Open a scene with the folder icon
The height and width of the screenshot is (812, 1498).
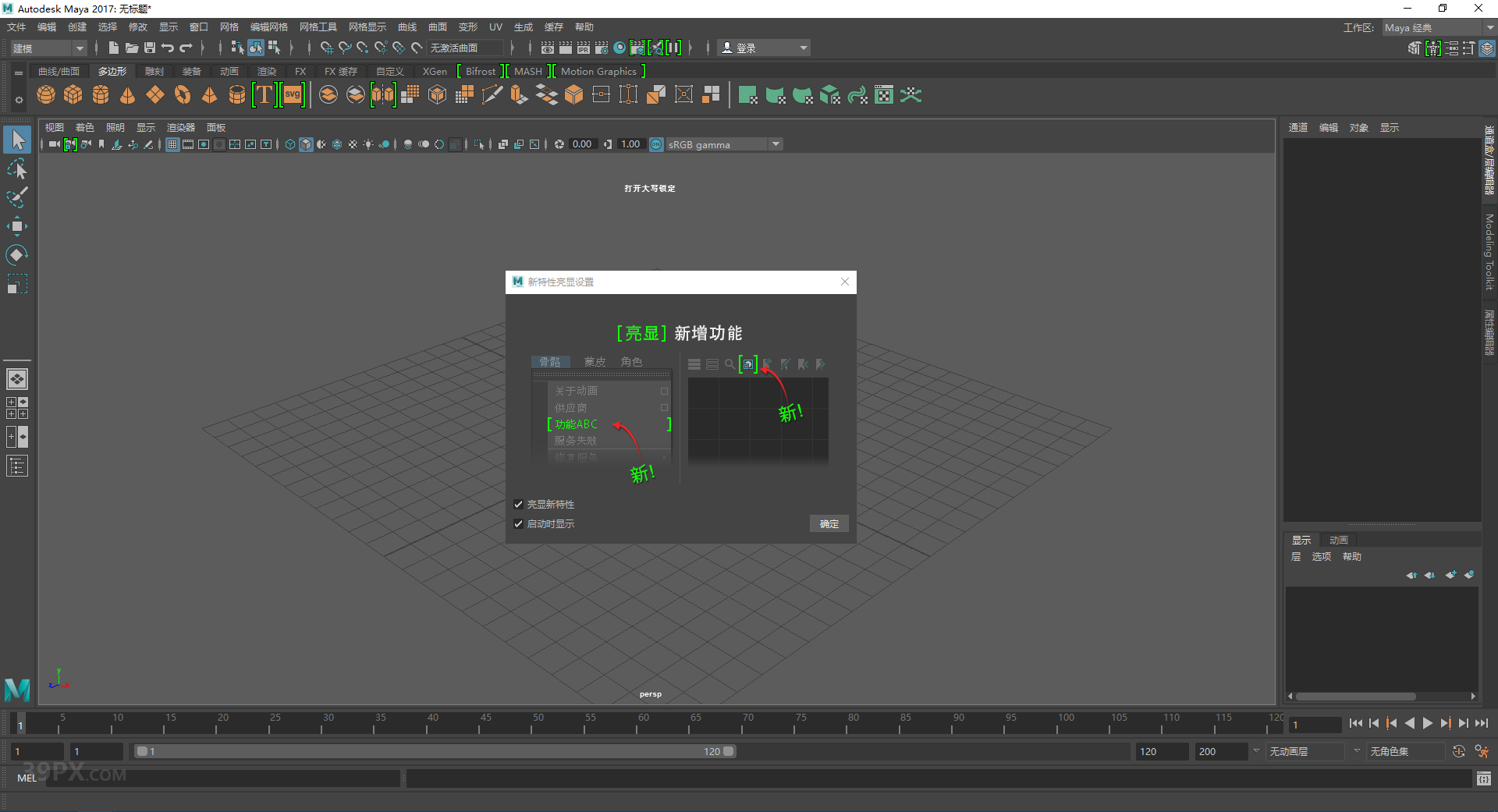coord(132,48)
